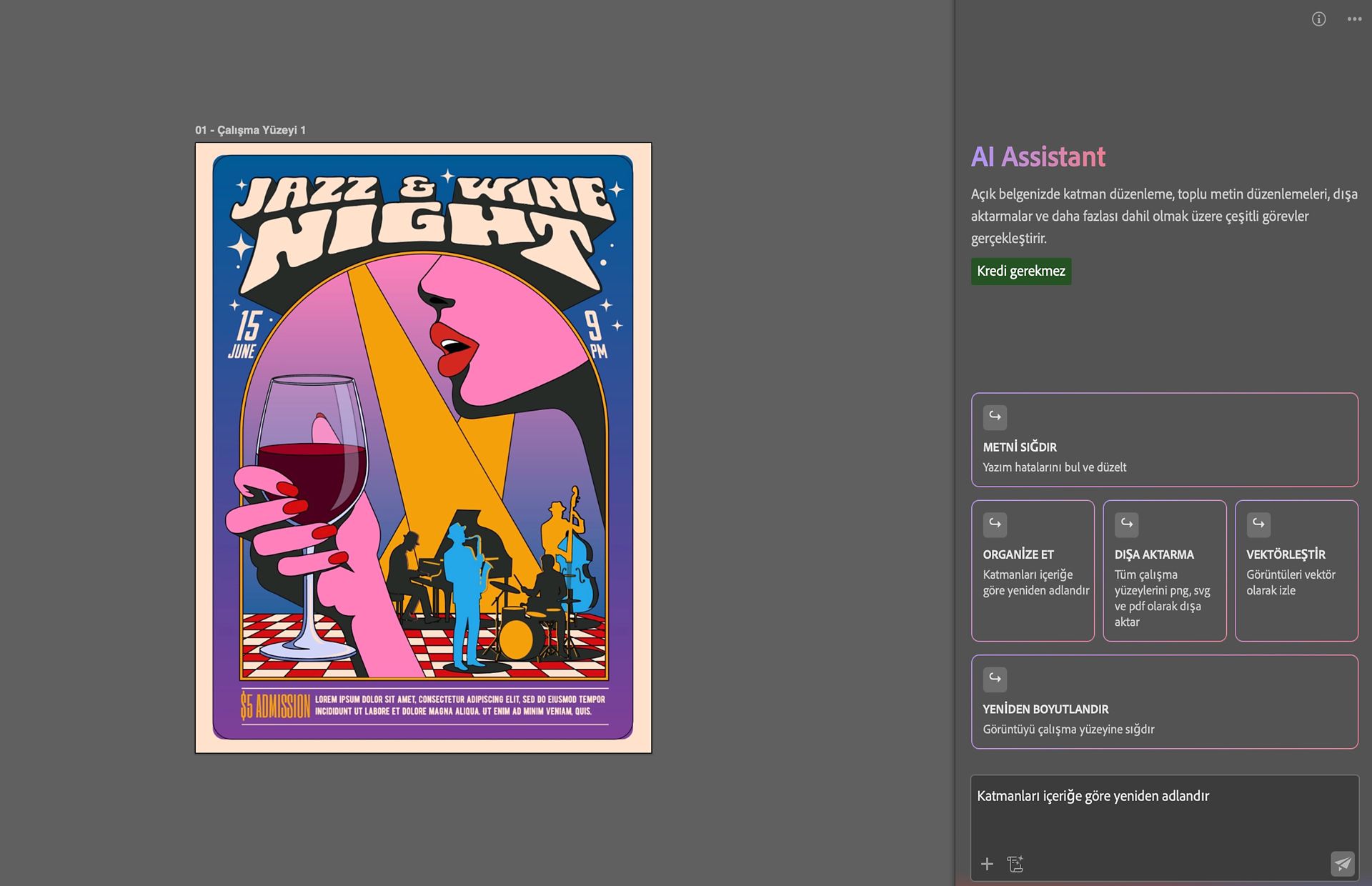Select the YENİDEN BOYUTLANDIR card
The image size is (1372, 886).
pos(1164,702)
